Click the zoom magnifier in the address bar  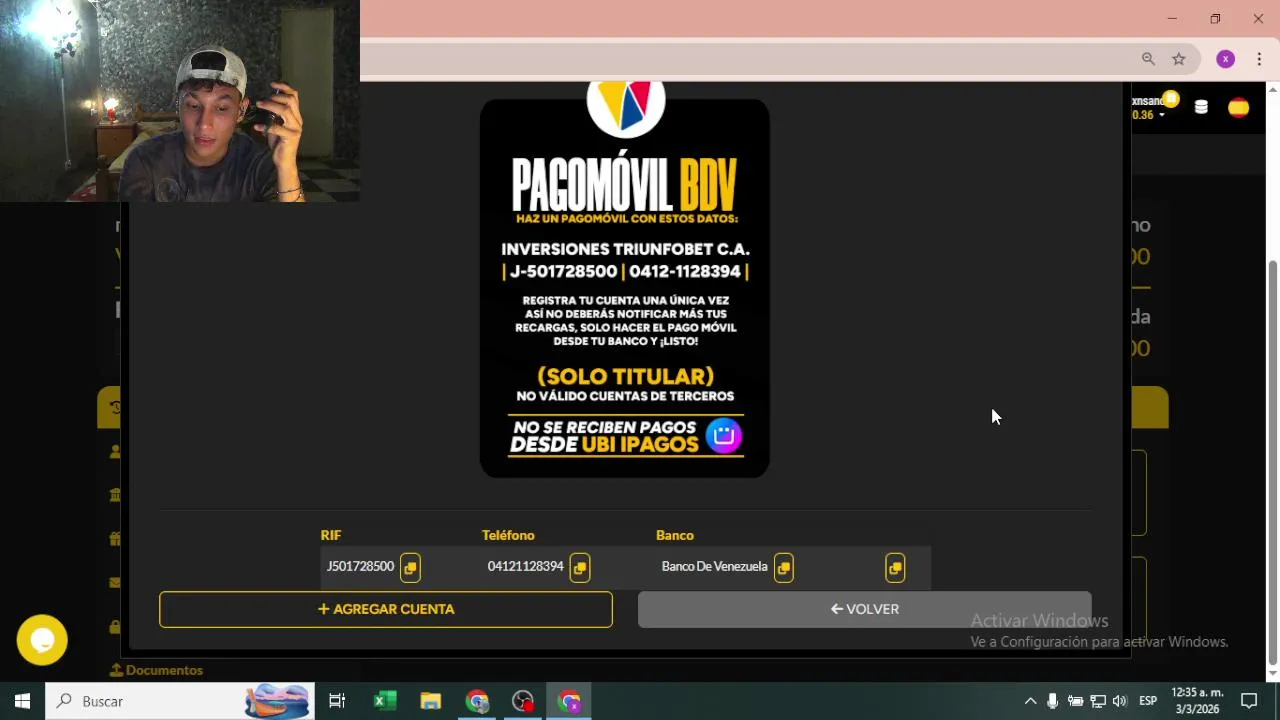click(x=1148, y=59)
